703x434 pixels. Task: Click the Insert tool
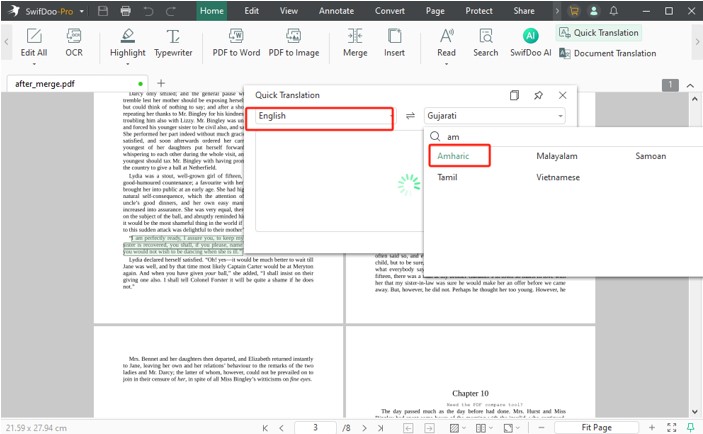click(x=394, y=43)
